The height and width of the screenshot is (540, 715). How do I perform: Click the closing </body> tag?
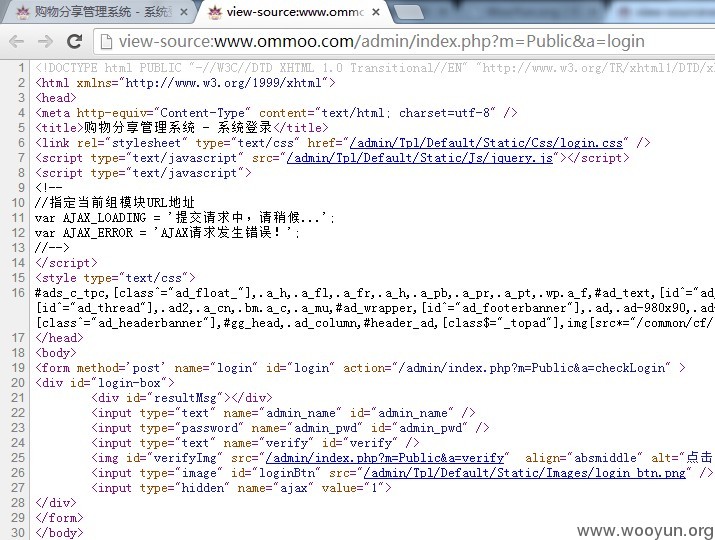(59, 533)
